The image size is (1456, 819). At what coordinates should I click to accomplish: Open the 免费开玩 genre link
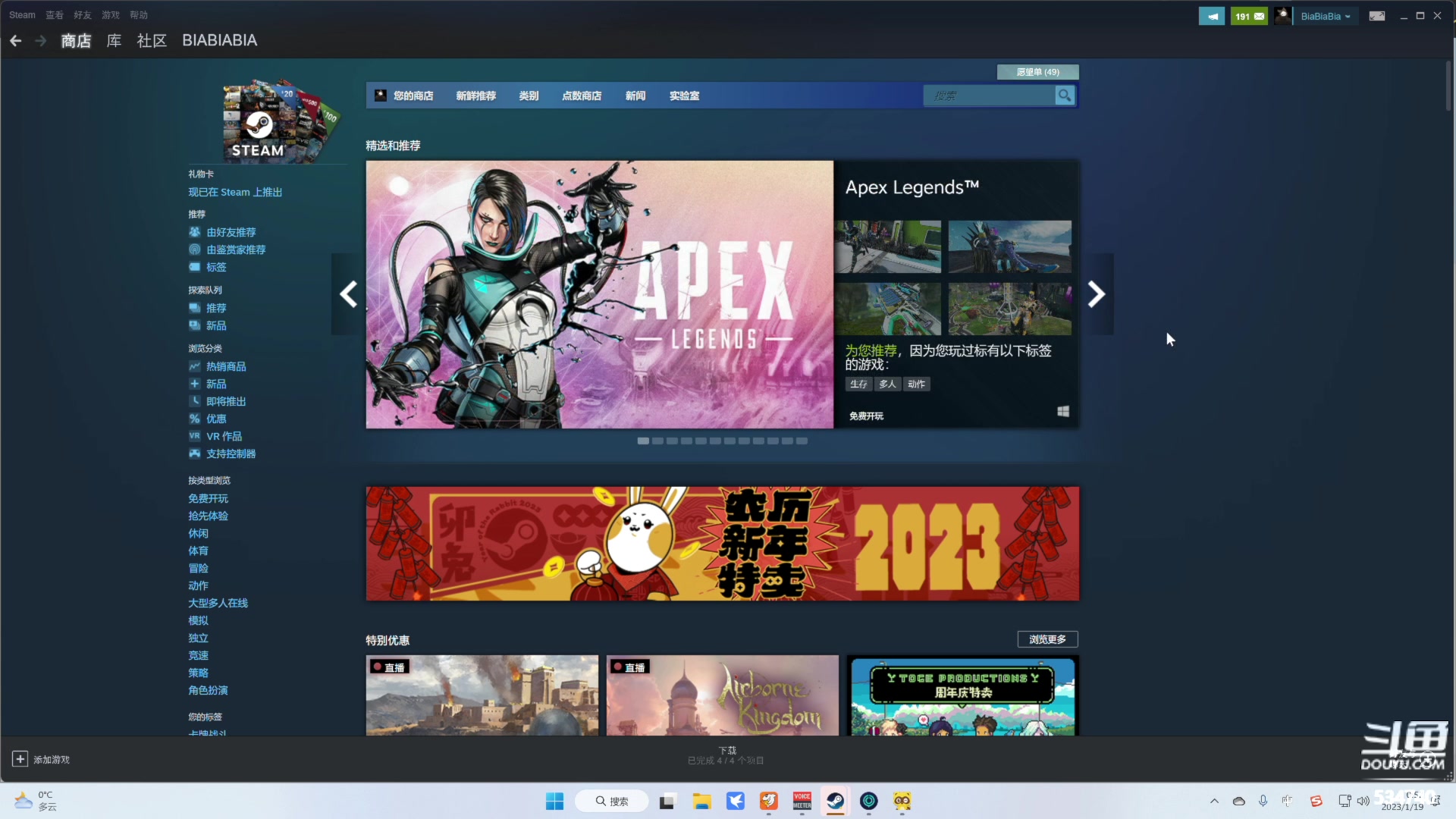point(208,498)
